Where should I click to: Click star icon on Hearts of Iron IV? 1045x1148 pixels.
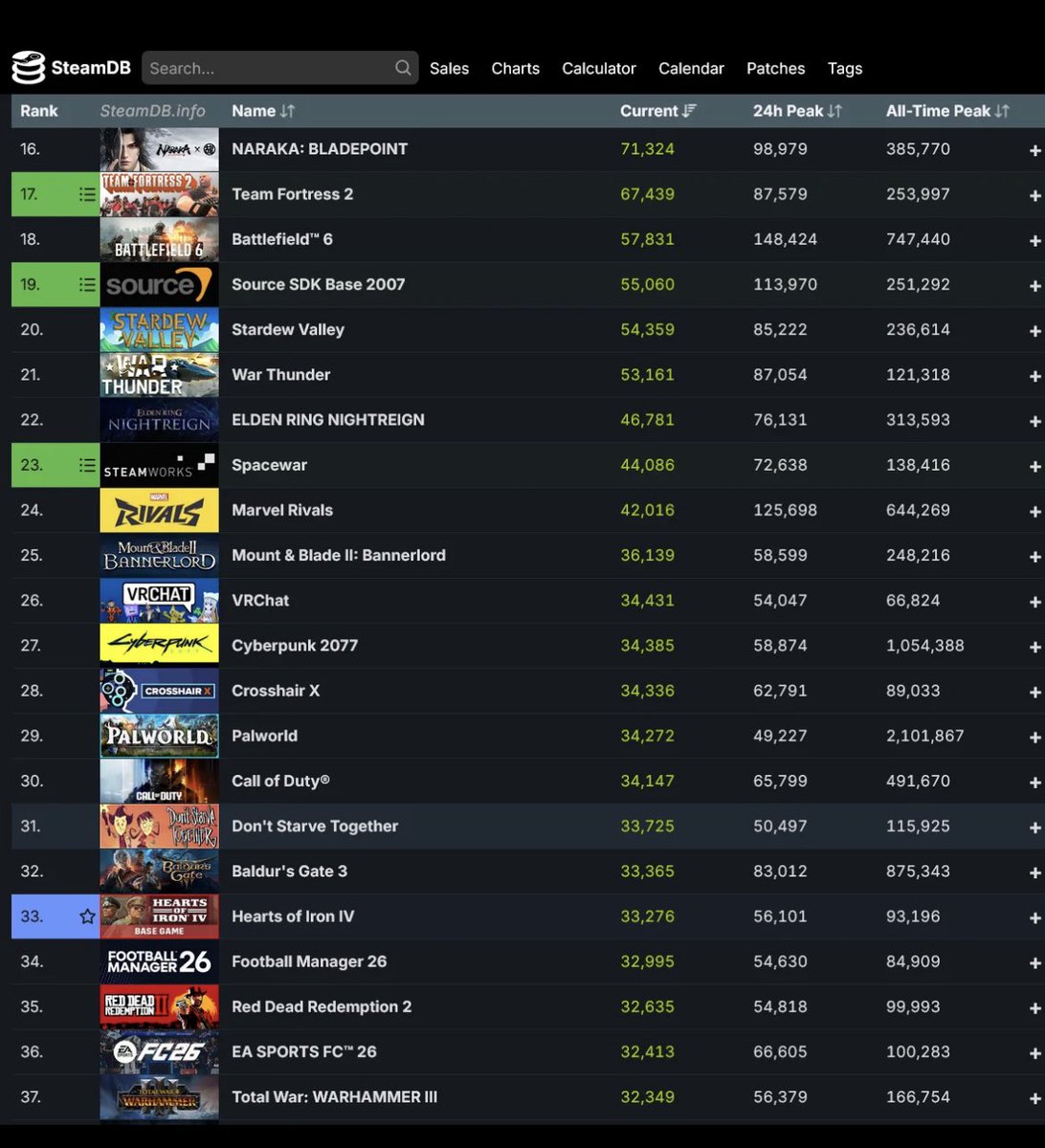tap(86, 916)
